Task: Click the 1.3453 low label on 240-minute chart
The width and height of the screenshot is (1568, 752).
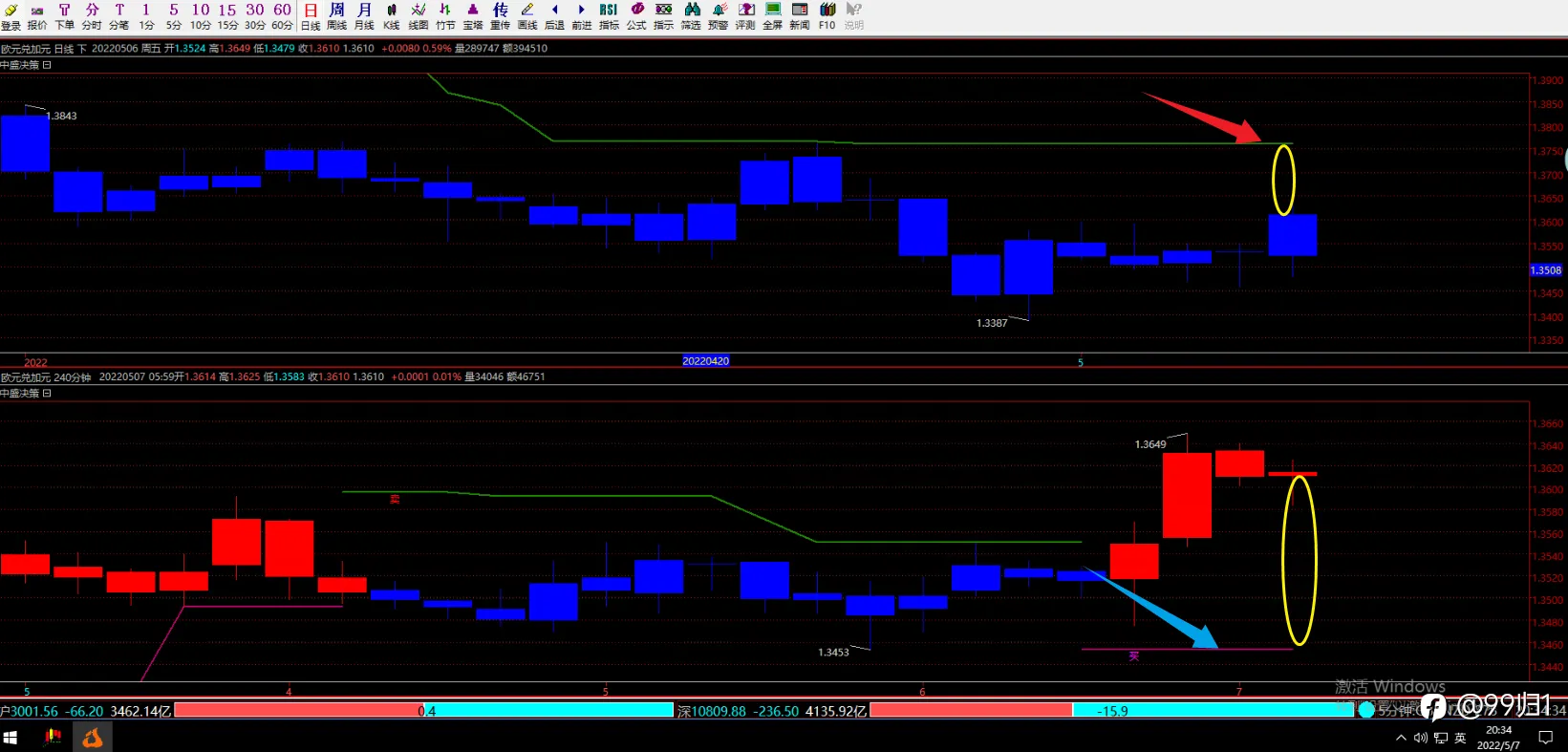Action: 833,653
